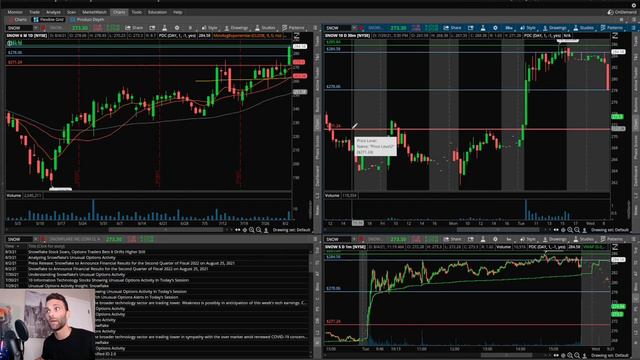
Task: Zoom out on the bottom-right 1m chart
Action: click(x=577, y=356)
